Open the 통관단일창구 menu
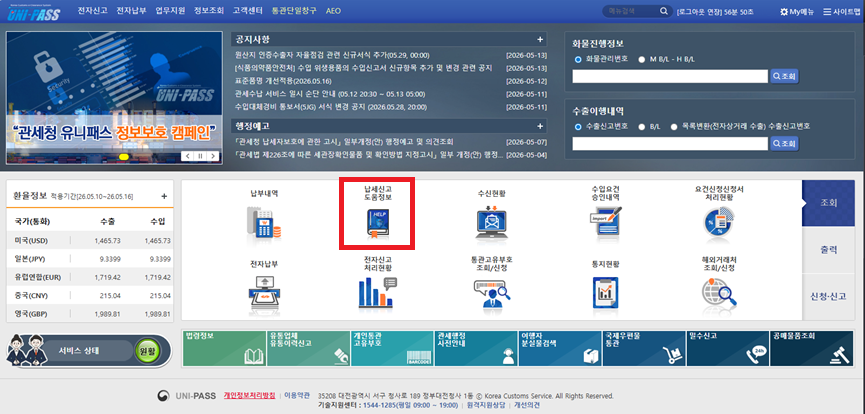865x414 pixels. click(x=295, y=10)
